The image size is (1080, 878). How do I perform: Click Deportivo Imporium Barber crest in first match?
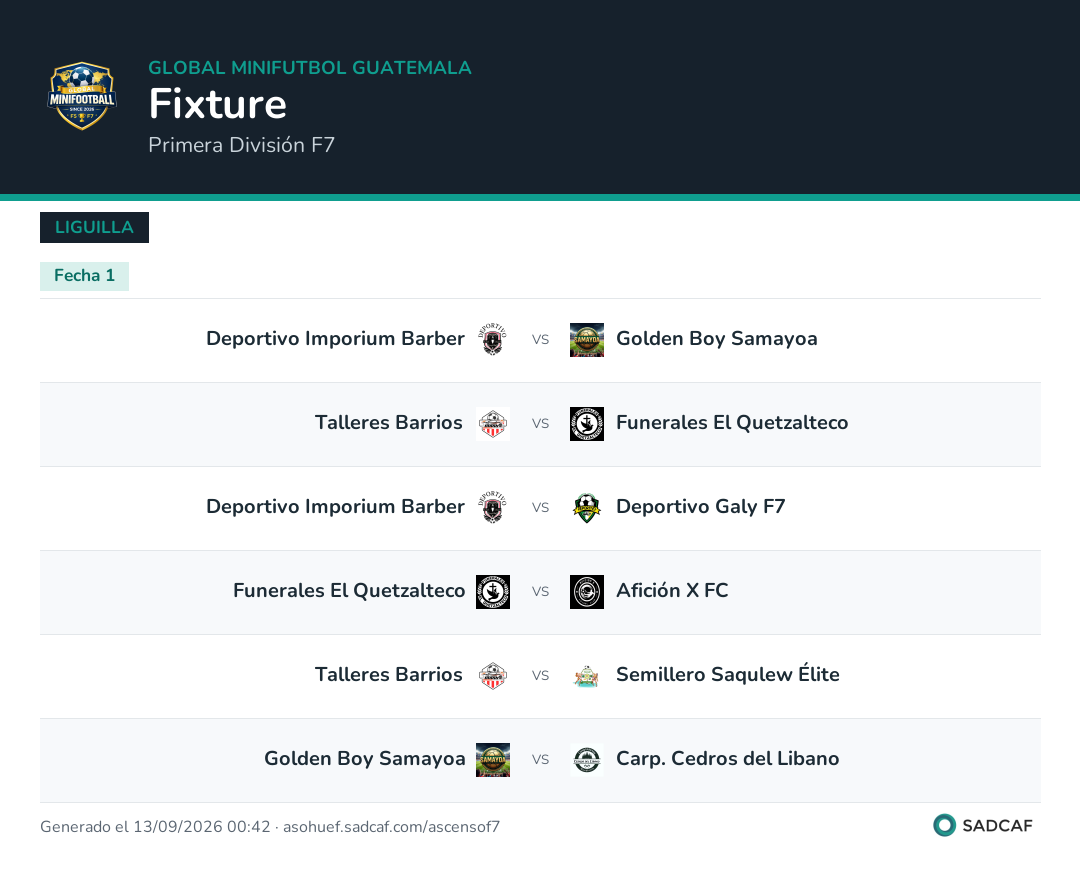point(492,339)
